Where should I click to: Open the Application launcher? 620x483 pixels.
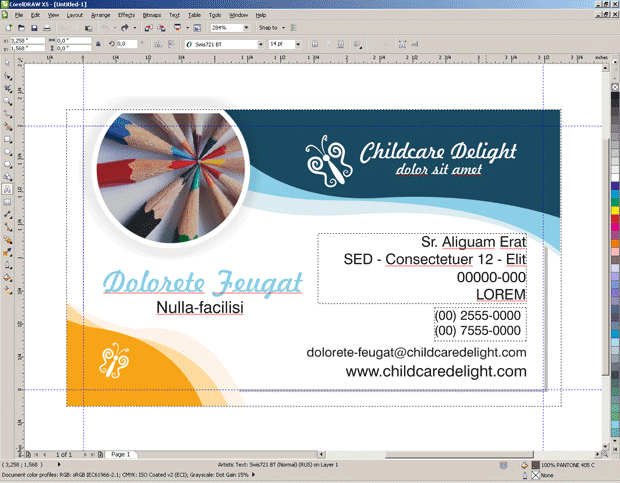coord(178,28)
